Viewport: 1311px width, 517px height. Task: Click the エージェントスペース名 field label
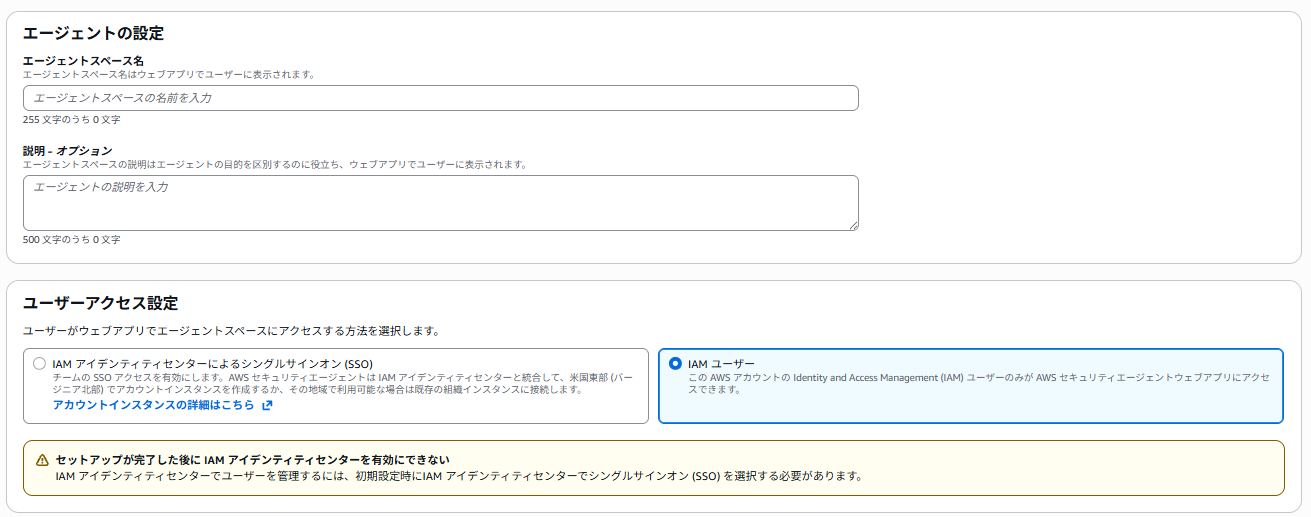[83, 61]
